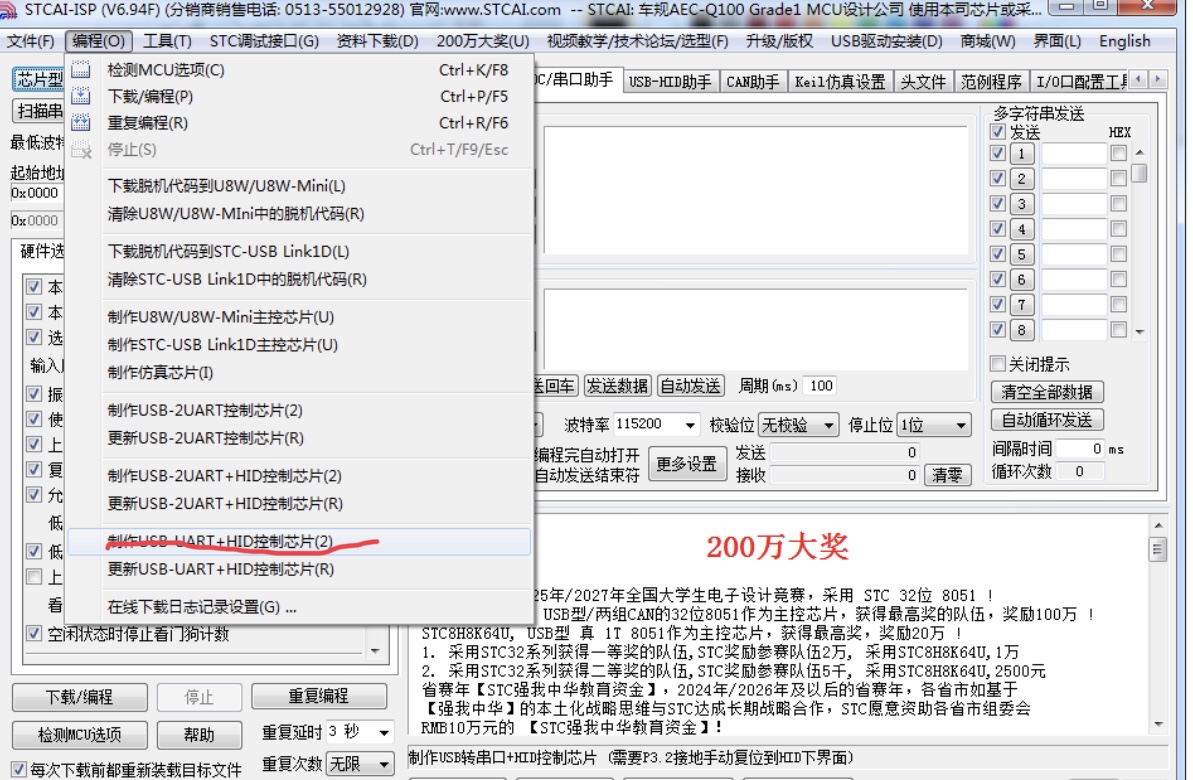The width and height of the screenshot is (1193, 780).
Task: Click the 重复编程 button at bottom
Action: point(319,696)
